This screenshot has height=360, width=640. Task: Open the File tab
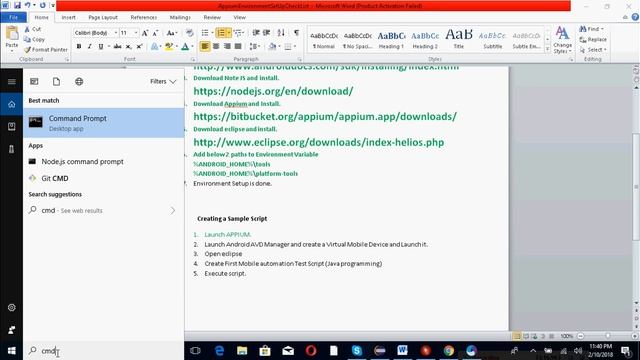point(13,17)
